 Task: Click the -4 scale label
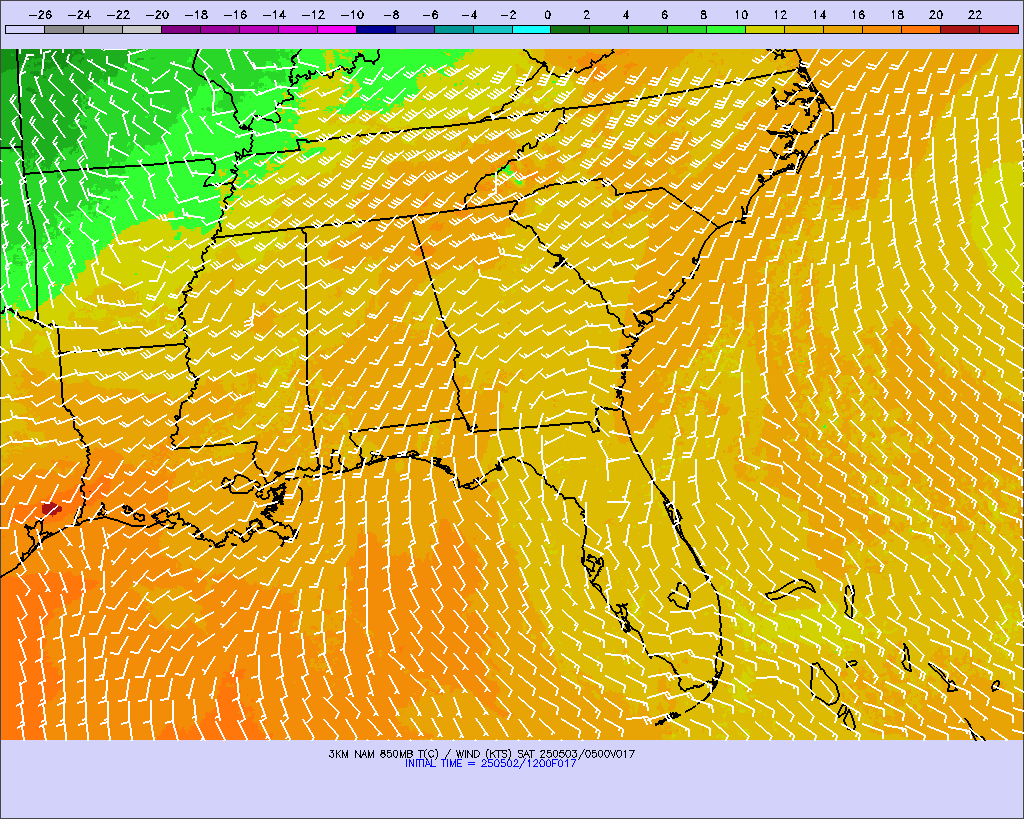click(470, 14)
